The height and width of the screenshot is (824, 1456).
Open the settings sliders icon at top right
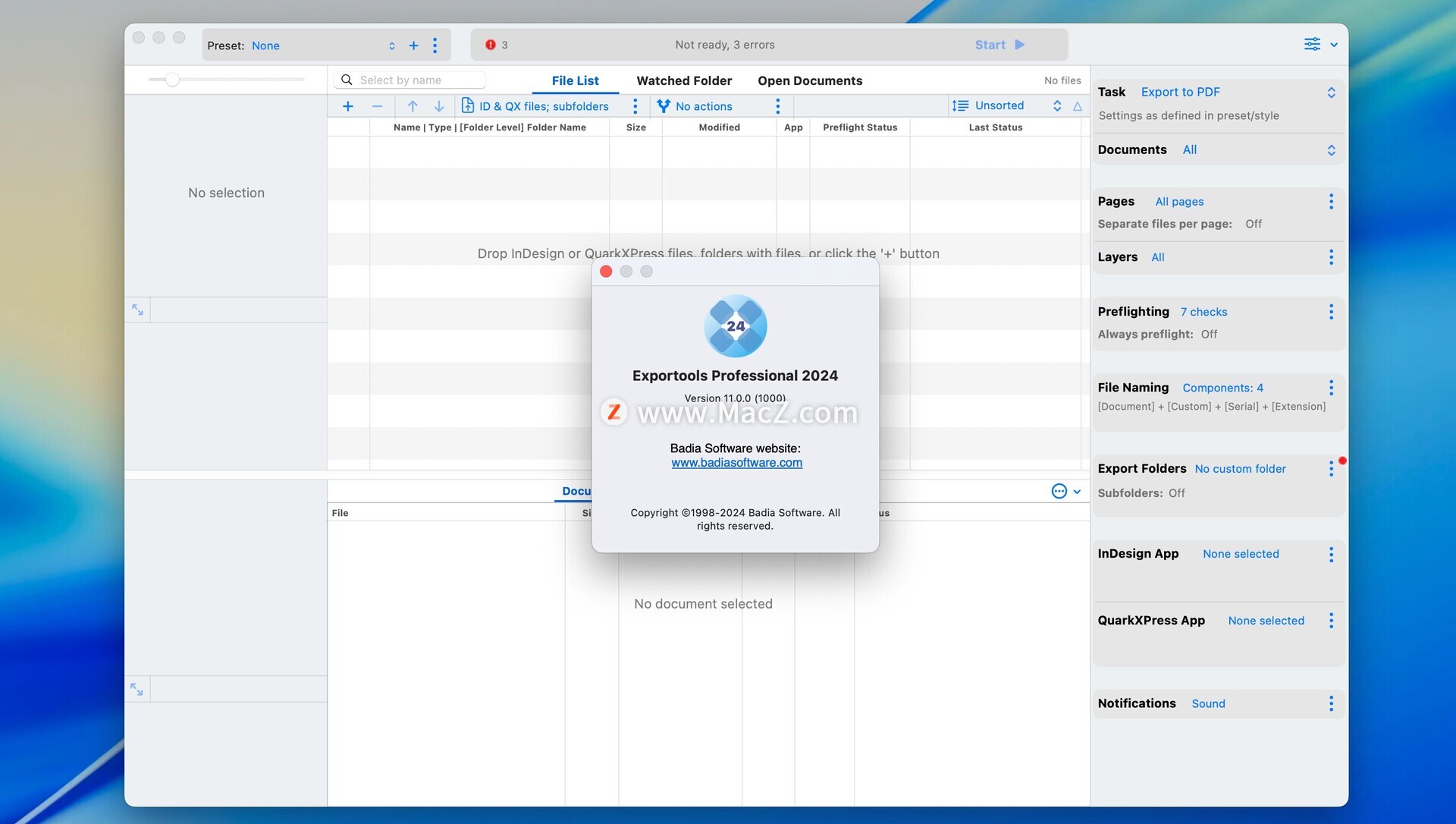point(1312,44)
